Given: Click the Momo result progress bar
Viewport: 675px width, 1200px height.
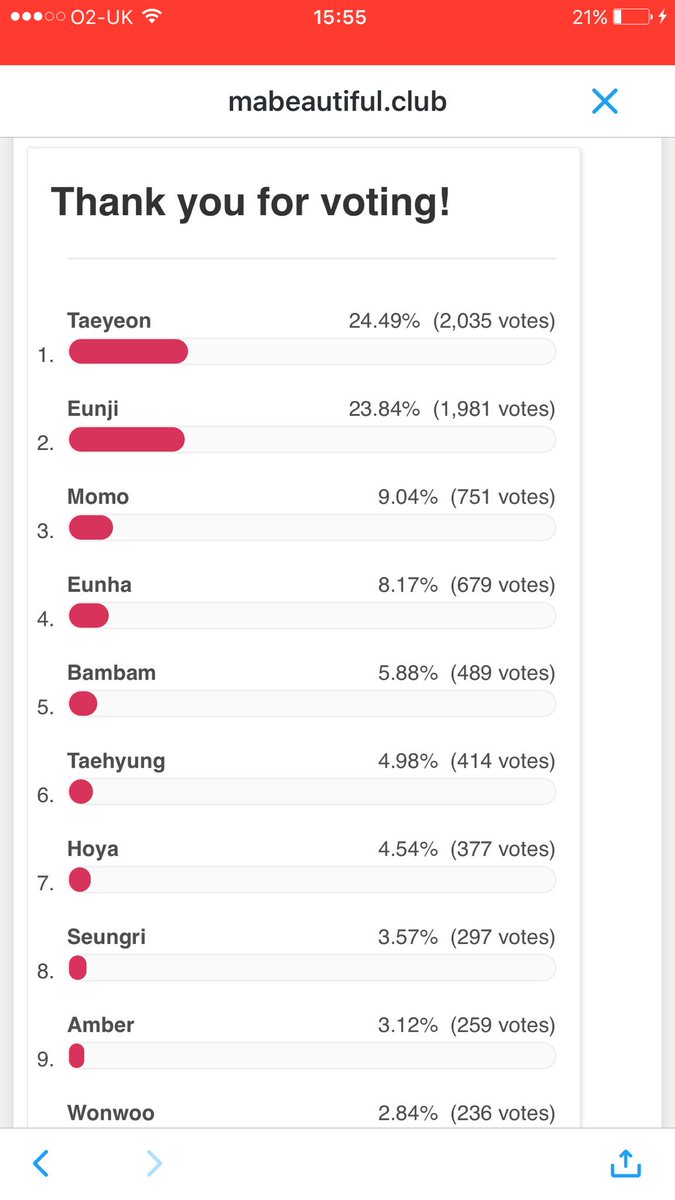Looking at the screenshot, I should [311, 527].
